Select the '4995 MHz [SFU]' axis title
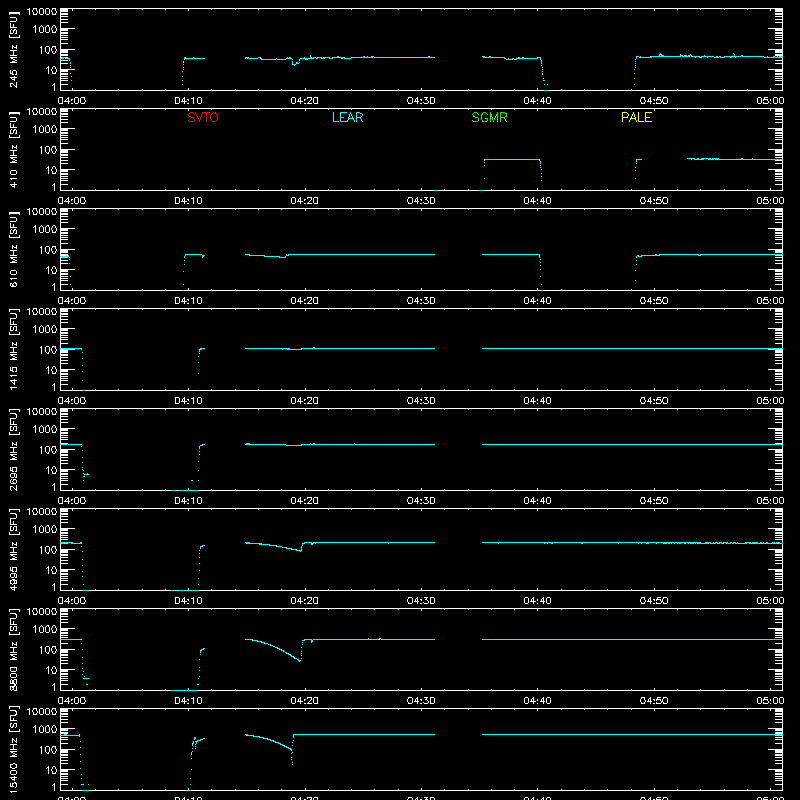Image resolution: width=800 pixels, height=800 pixels. point(14,549)
